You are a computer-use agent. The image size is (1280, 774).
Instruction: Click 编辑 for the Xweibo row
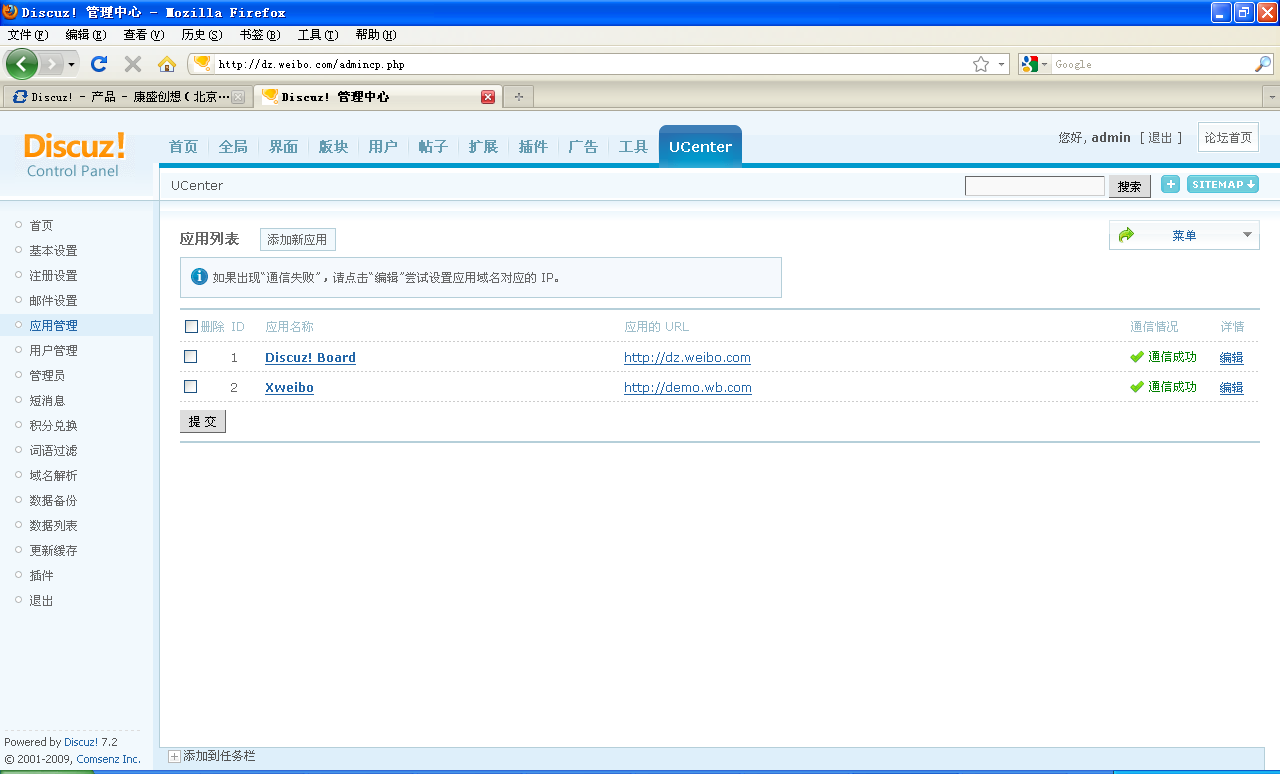point(1231,388)
